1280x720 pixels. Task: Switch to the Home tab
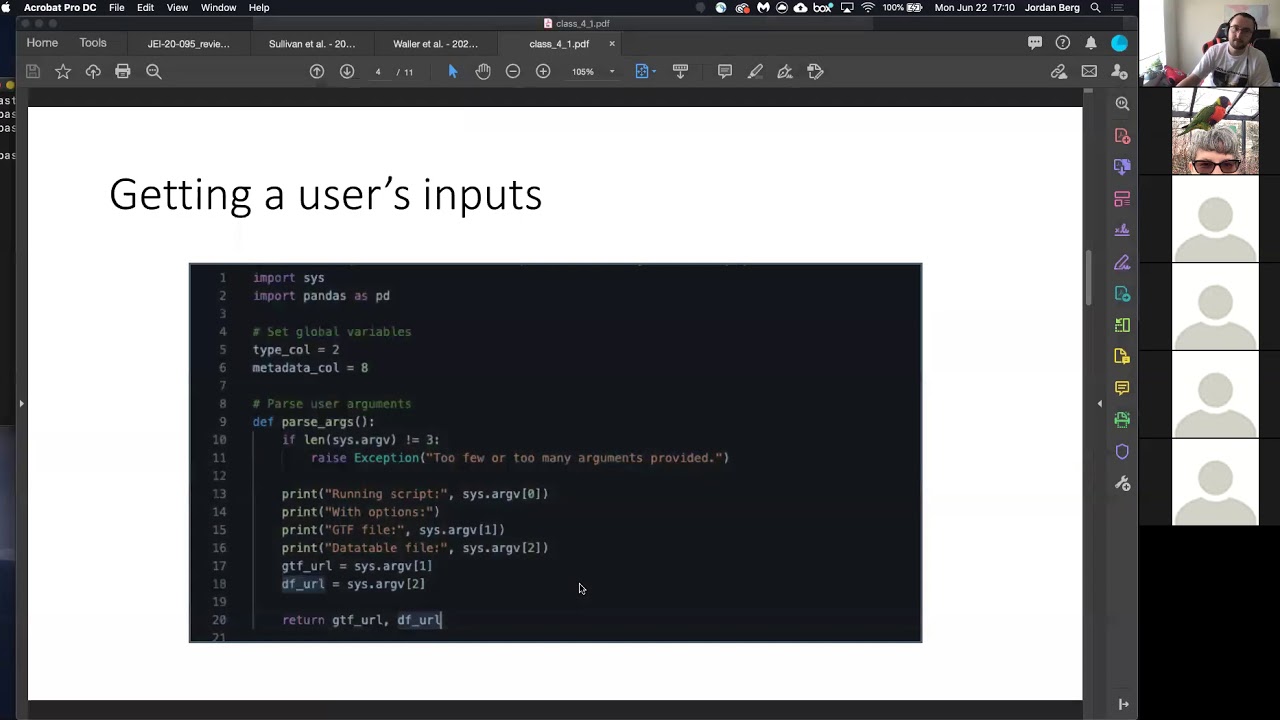coord(42,43)
